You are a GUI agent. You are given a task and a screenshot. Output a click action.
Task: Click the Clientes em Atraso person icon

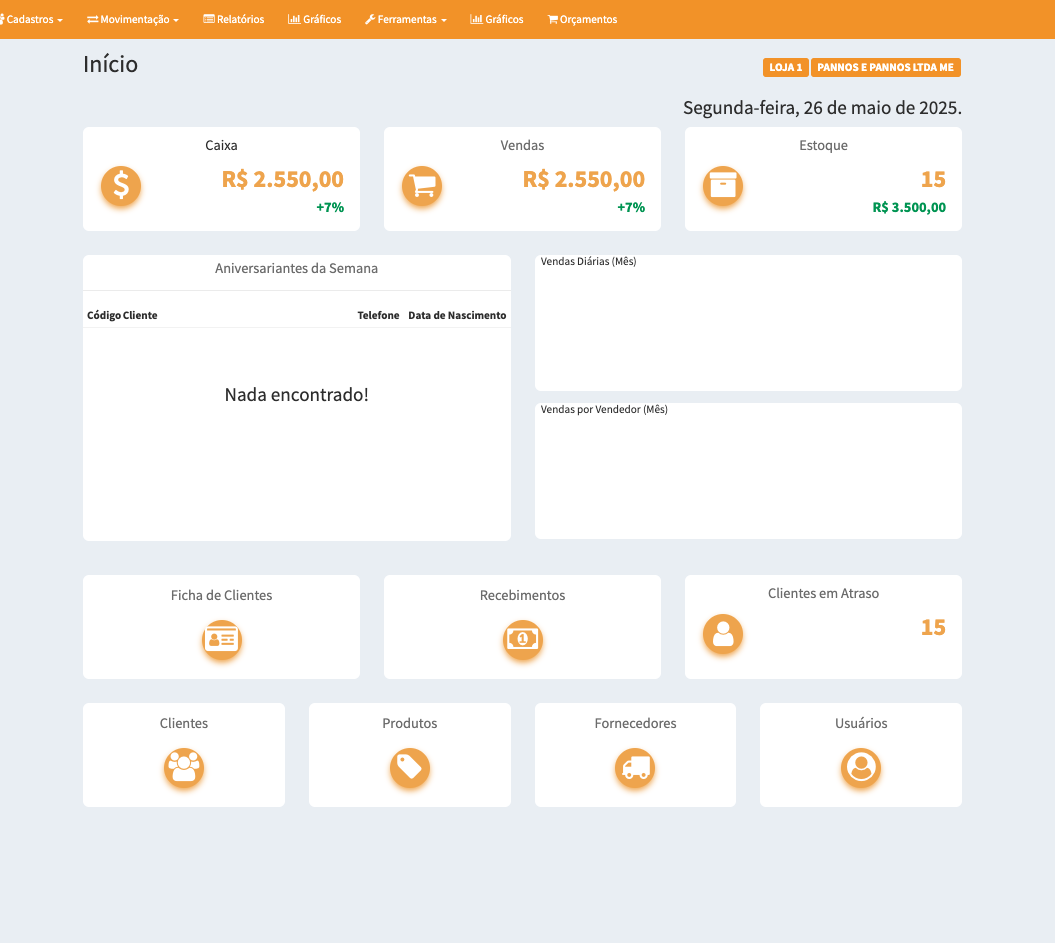point(723,634)
